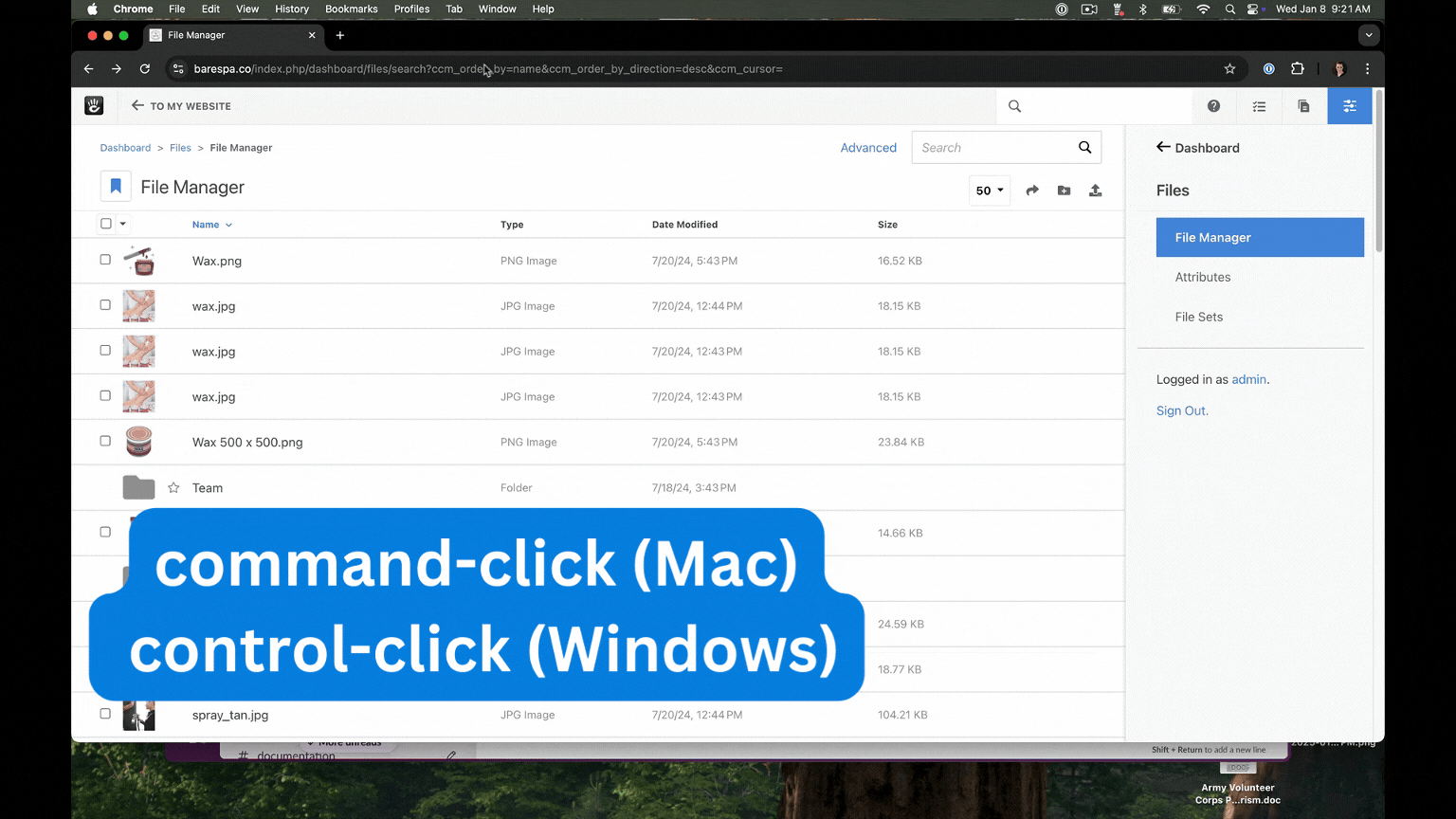
Task: Click the tasks checklist icon in top toolbar
Action: [1259, 106]
